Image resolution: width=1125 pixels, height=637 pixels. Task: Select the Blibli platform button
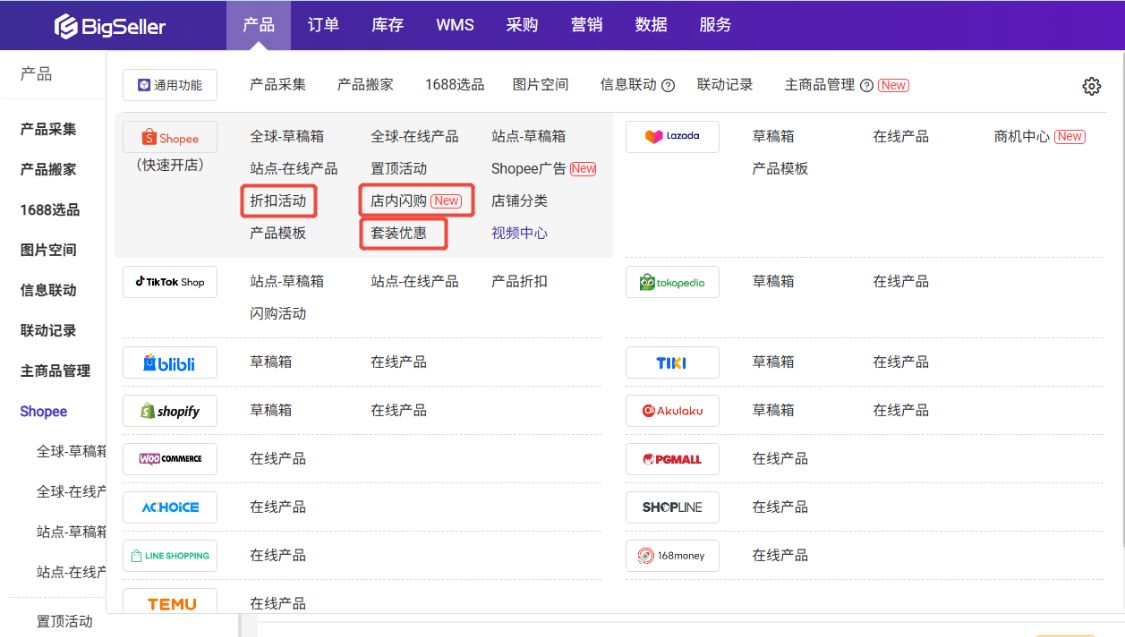(170, 363)
